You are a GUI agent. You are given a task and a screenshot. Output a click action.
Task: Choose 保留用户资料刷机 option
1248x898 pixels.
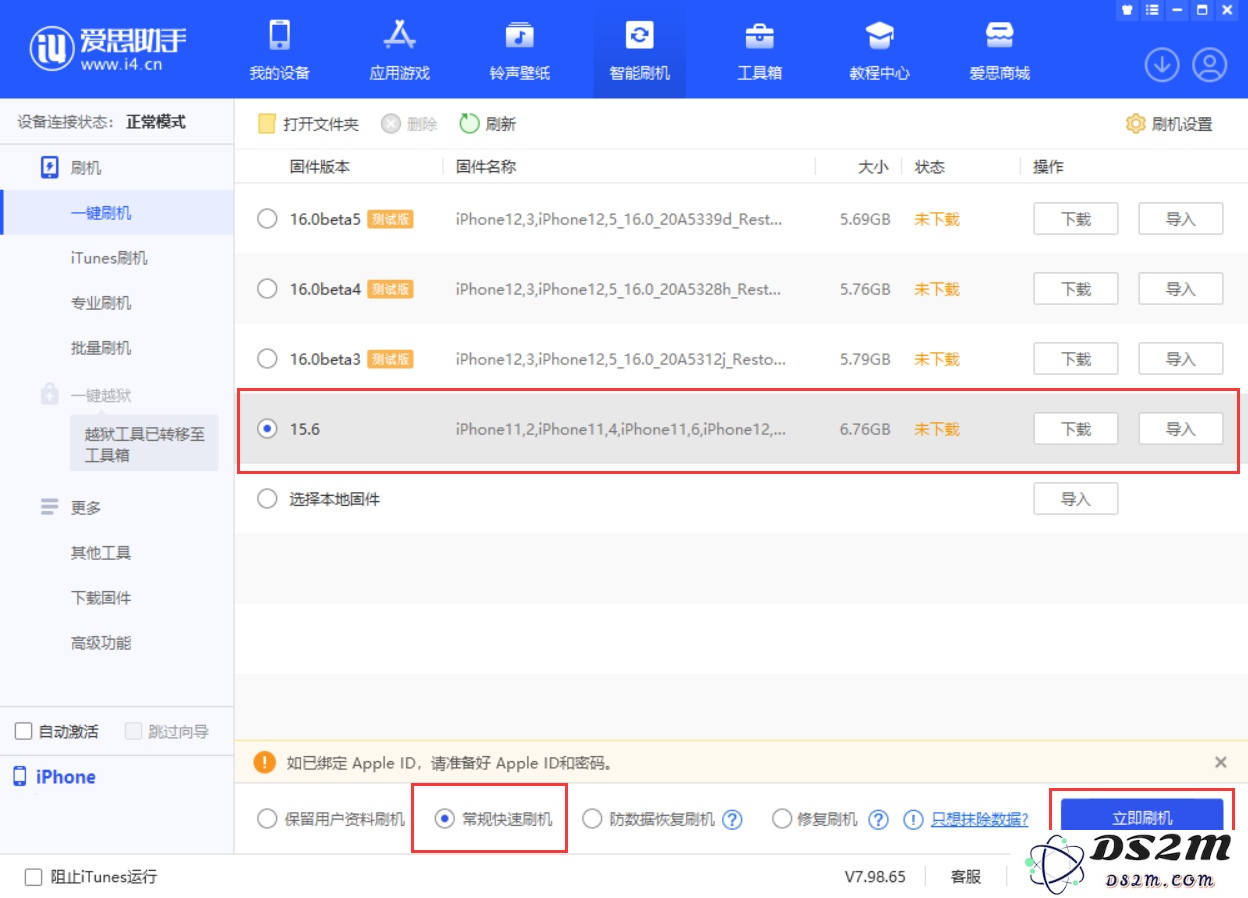pos(331,819)
